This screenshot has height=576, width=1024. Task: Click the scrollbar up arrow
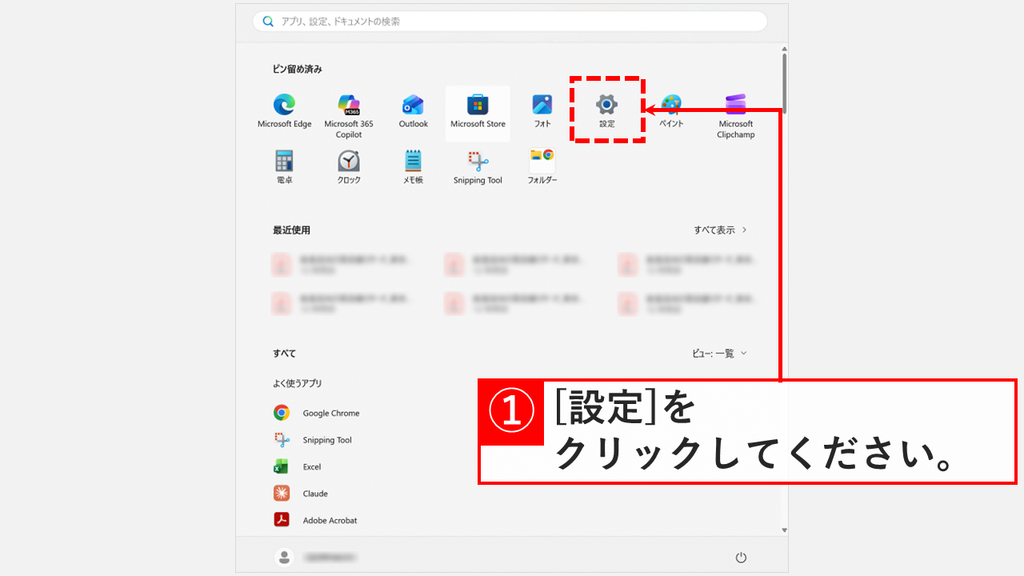click(x=784, y=49)
